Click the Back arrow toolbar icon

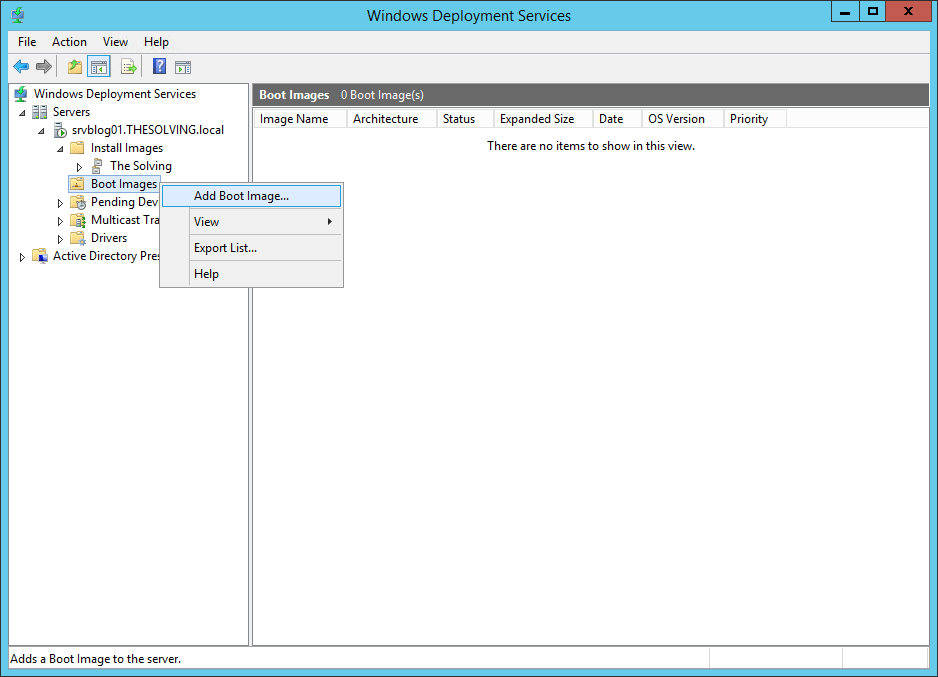tap(21, 66)
